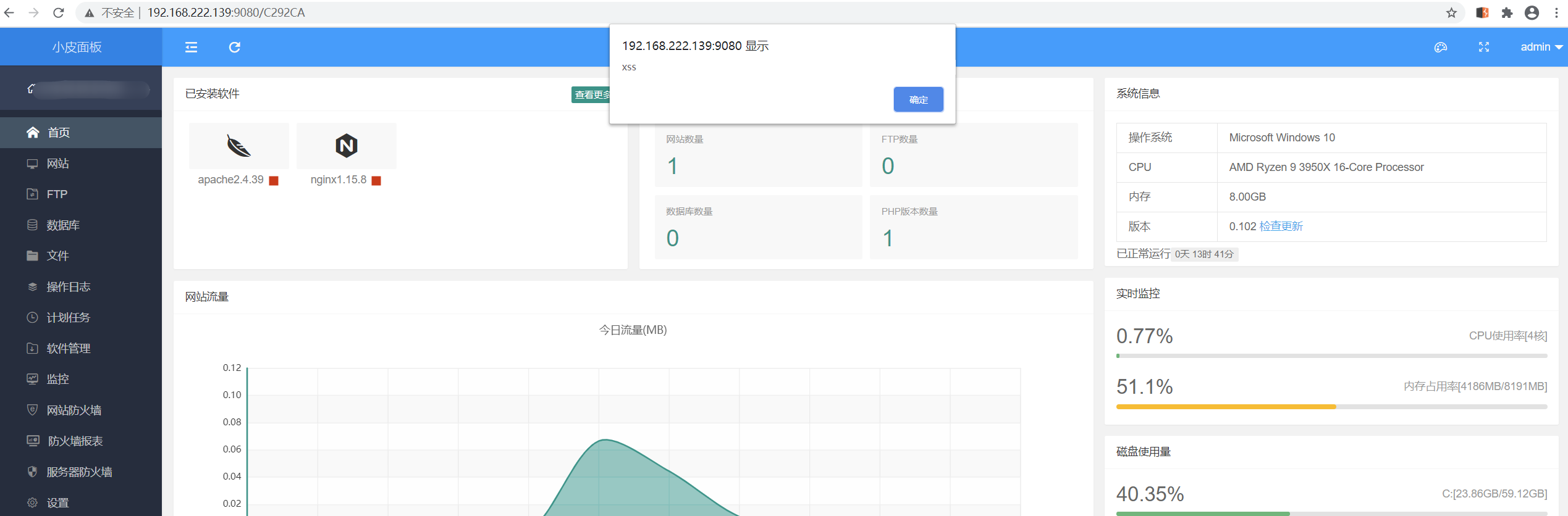This screenshot has width=1568, height=516.
Task: Click the C:[23.86GB/59.12GB] disk label
Action: coord(1494,494)
